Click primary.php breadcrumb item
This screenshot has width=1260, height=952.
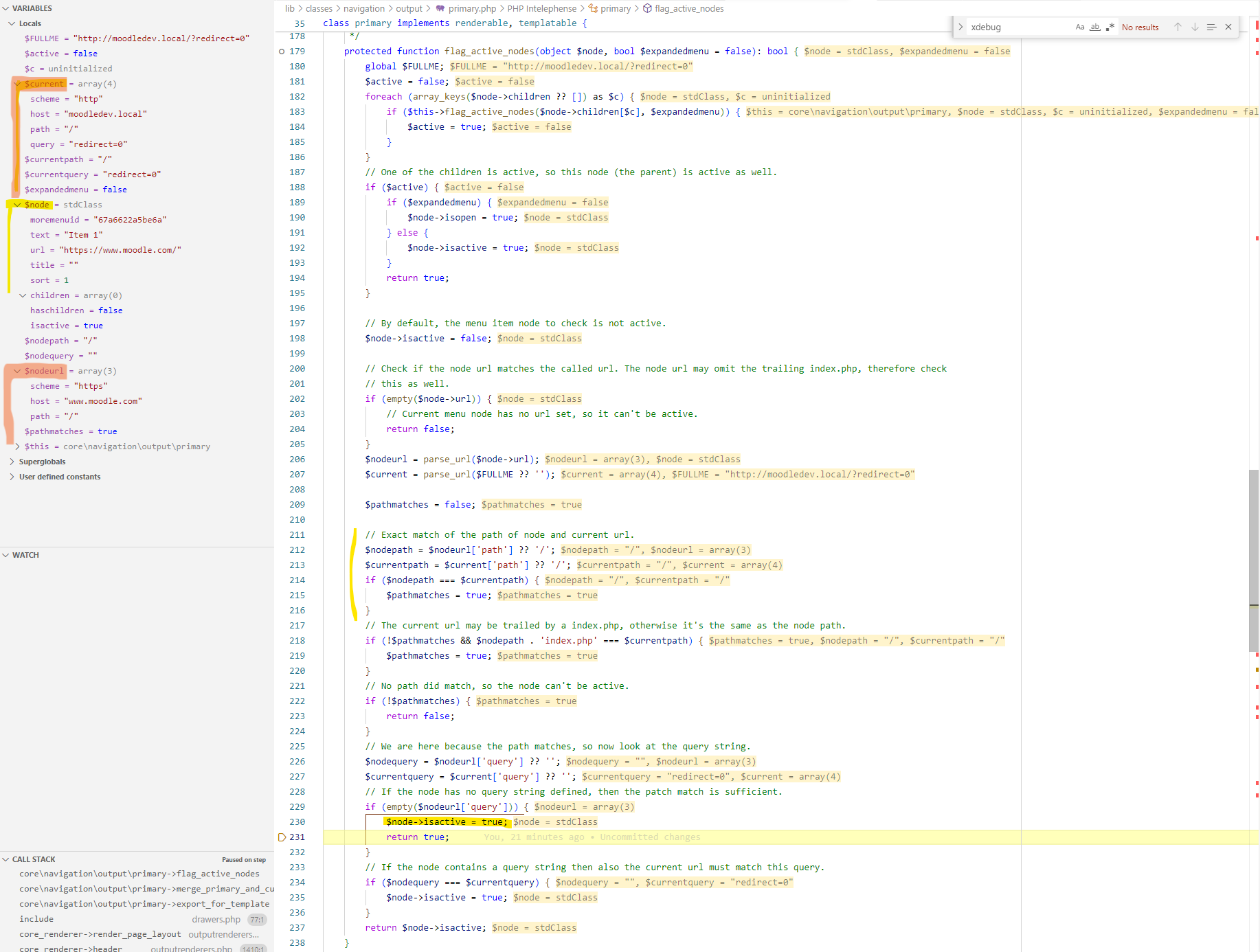pos(472,8)
